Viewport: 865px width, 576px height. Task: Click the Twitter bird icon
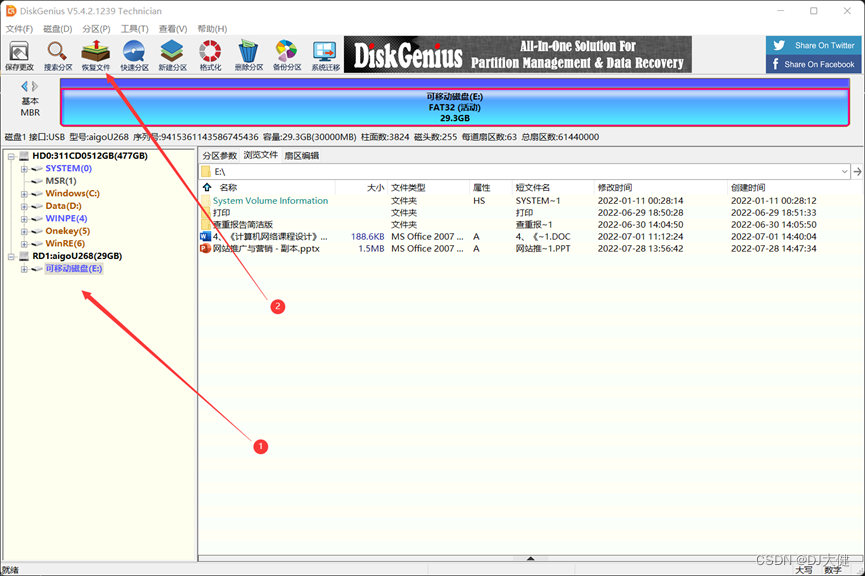779,45
